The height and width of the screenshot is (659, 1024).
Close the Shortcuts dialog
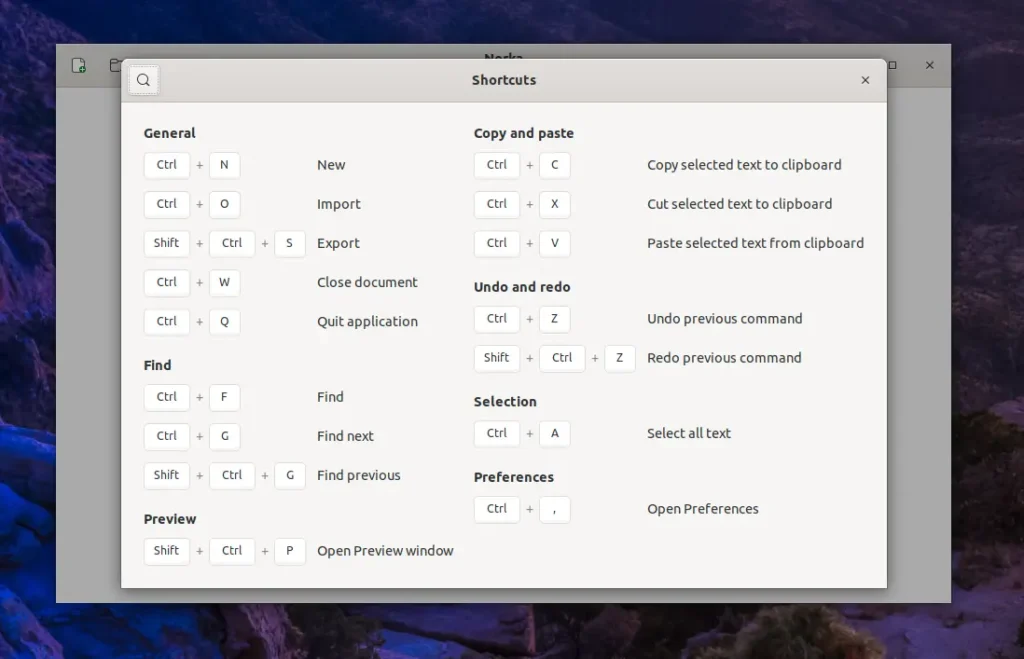[x=865, y=80]
